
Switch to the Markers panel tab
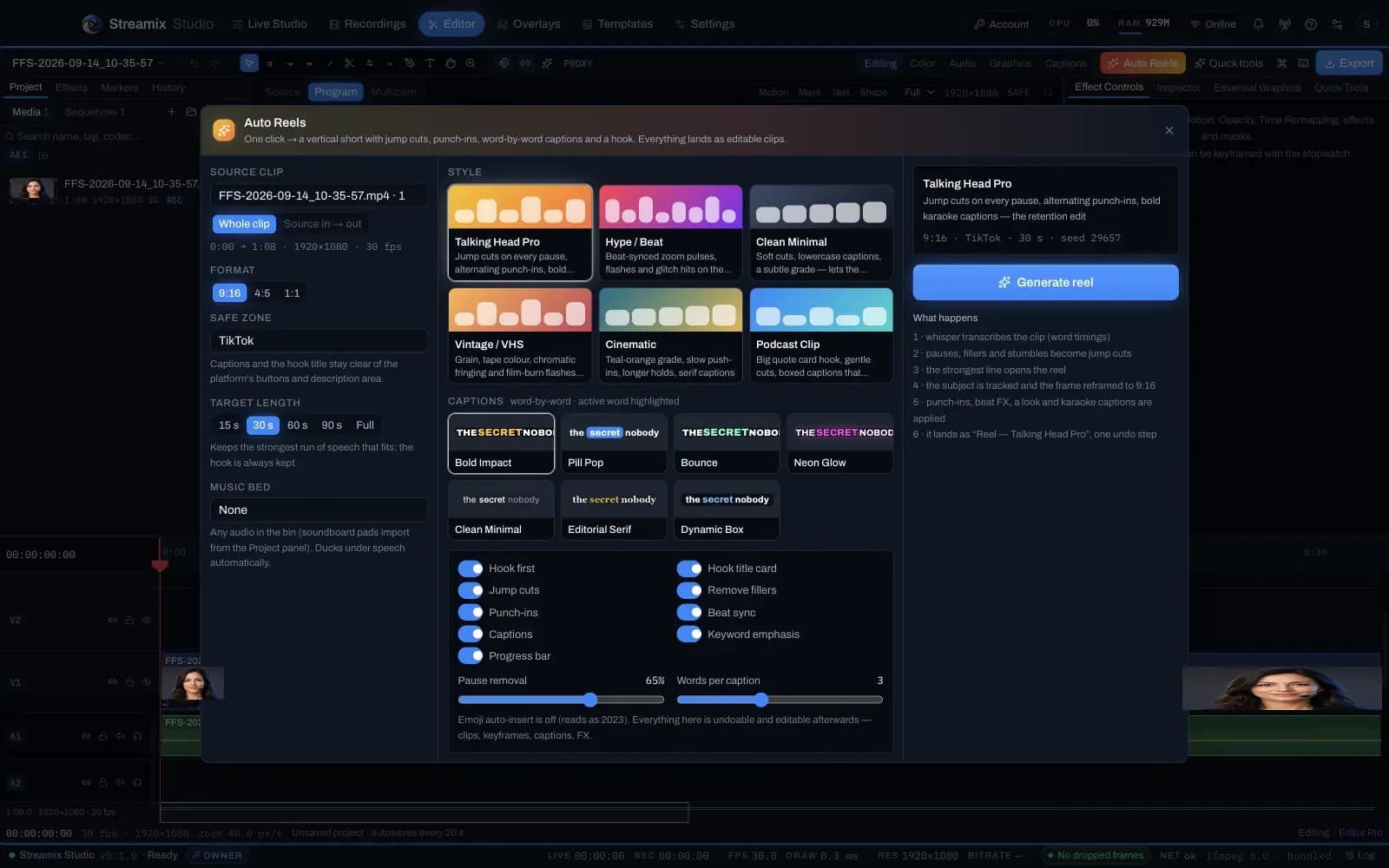click(119, 88)
